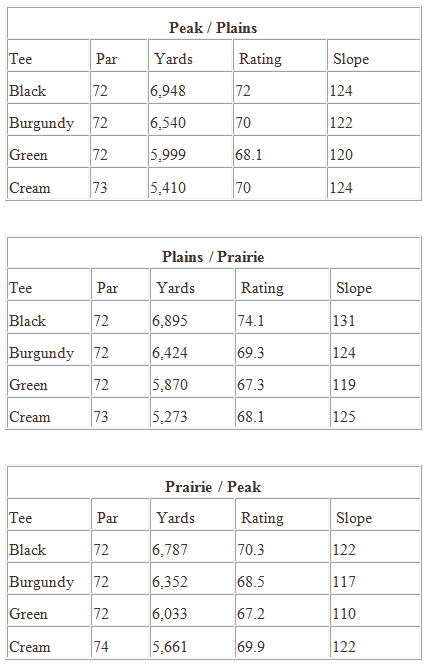Image resolution: width=433 pixels, height=669 pixels.
Task: Select slope value 125
Action: click(344, 417)
